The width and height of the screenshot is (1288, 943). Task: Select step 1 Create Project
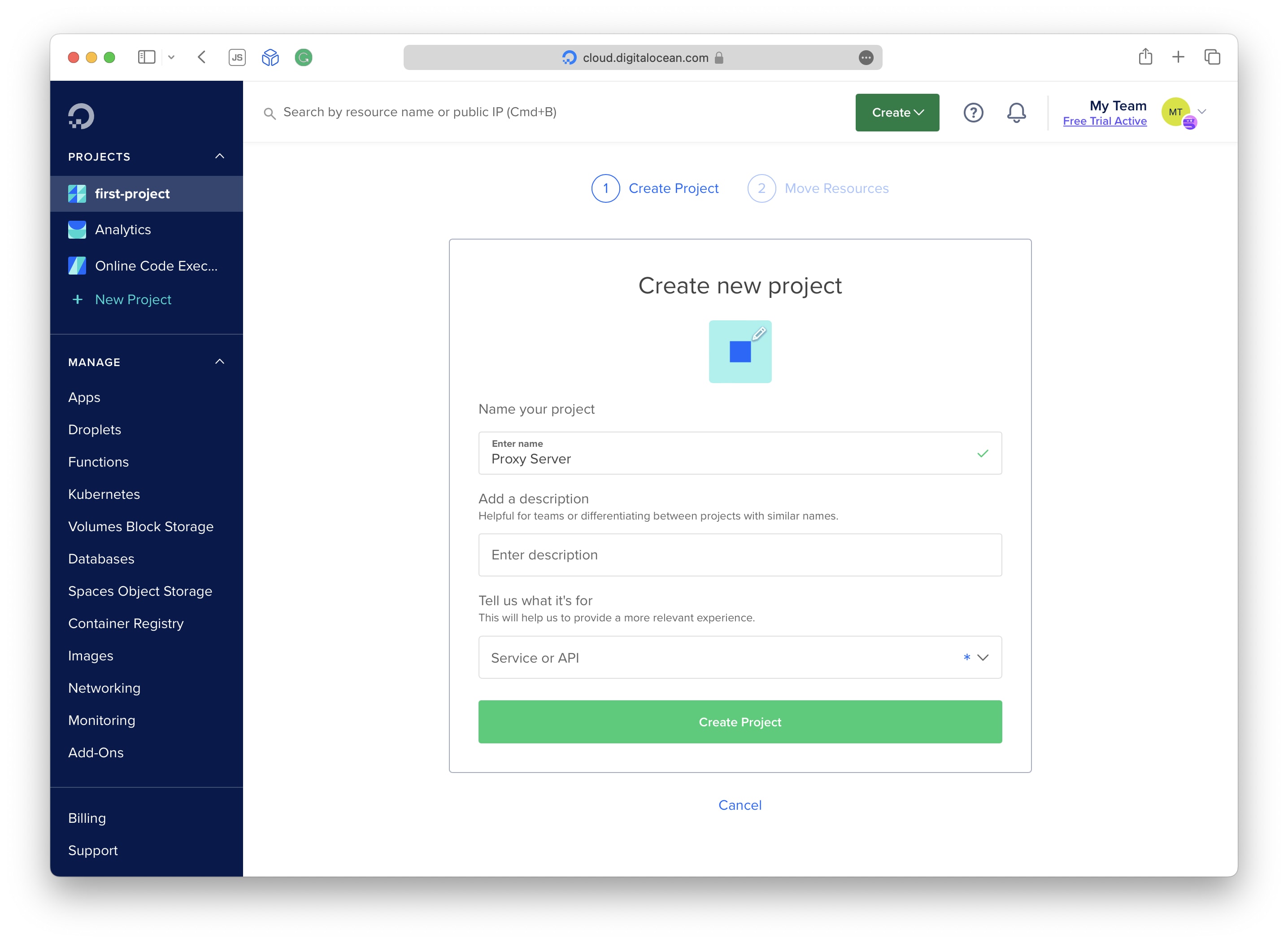655,188
